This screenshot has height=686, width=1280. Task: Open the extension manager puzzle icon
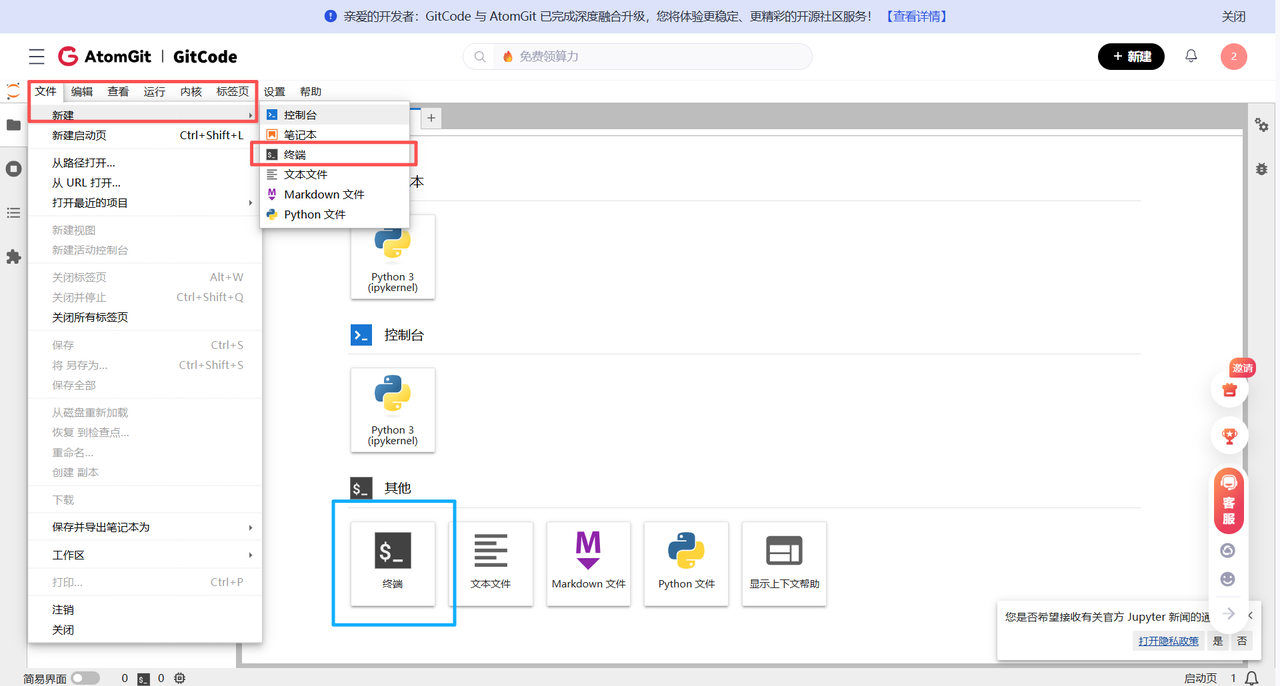(13, 257)
